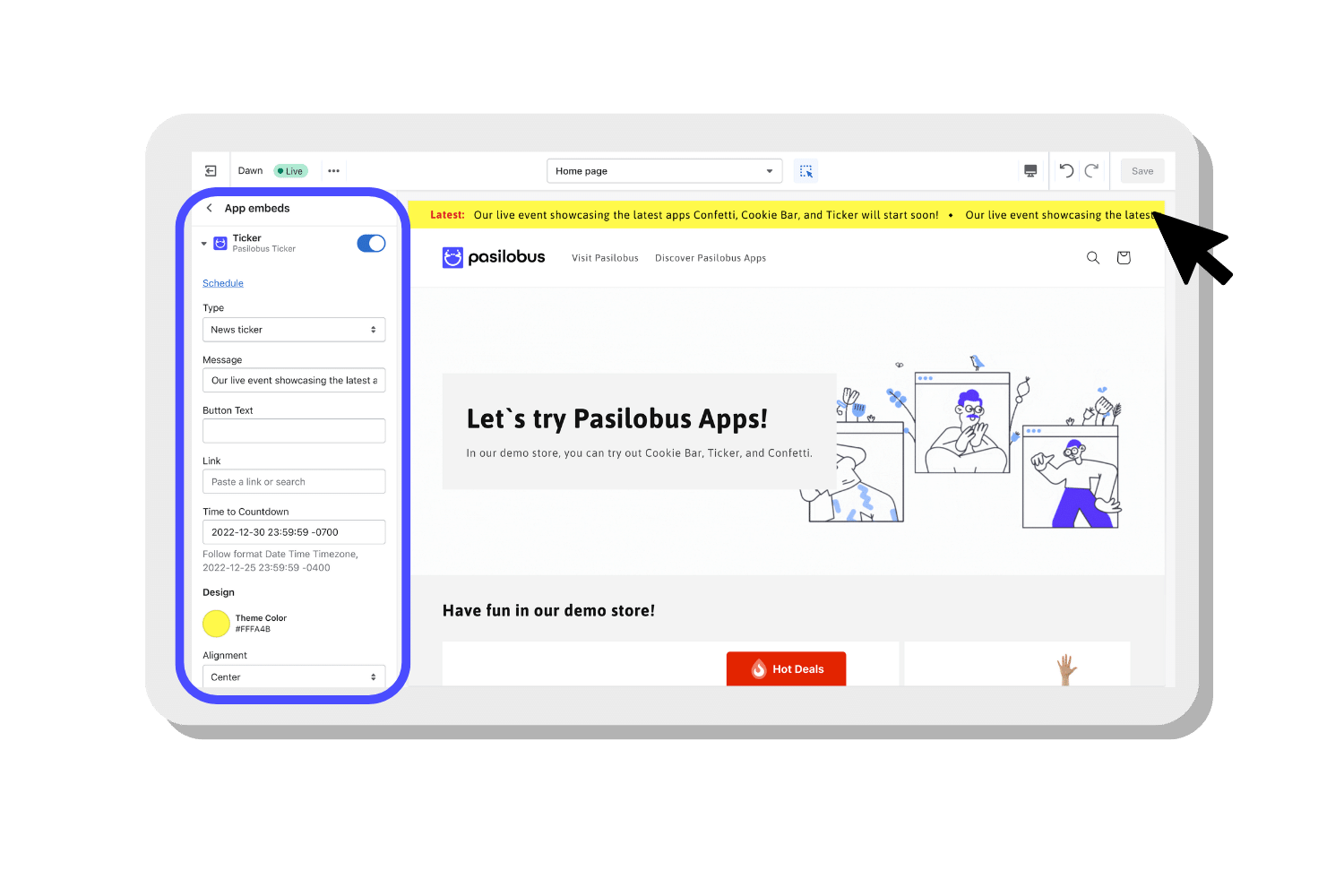Open the Type dropdown showing News ticker
1344x896 pixels.
(294, 330)
